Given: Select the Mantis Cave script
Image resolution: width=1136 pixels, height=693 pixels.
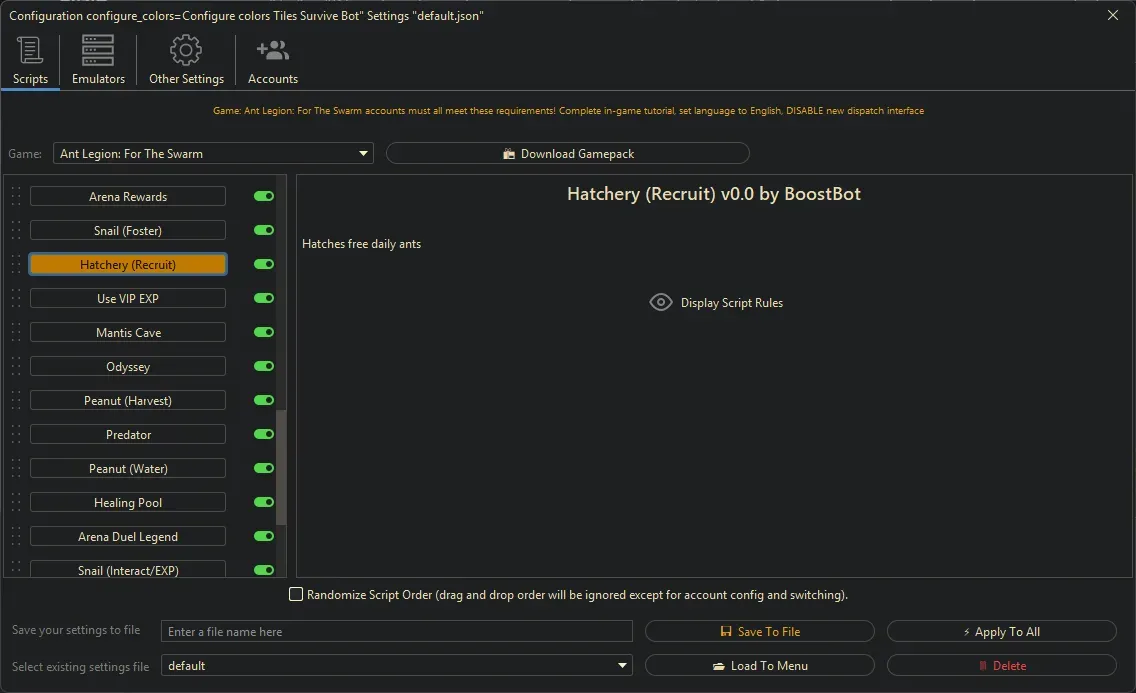Looking at the screenshot, I should tap(128, 332).
